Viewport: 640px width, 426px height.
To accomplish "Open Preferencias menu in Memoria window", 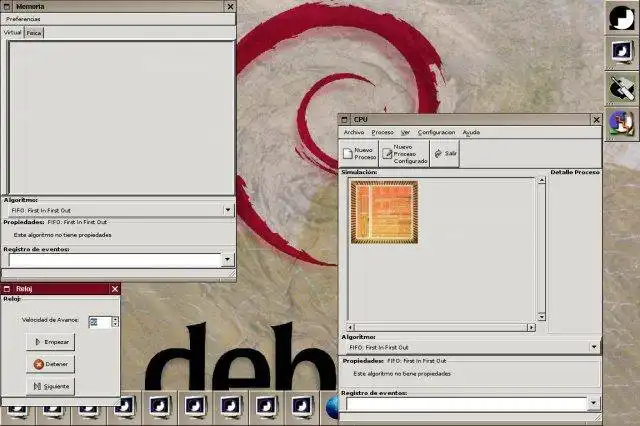I will pos(23,19).
